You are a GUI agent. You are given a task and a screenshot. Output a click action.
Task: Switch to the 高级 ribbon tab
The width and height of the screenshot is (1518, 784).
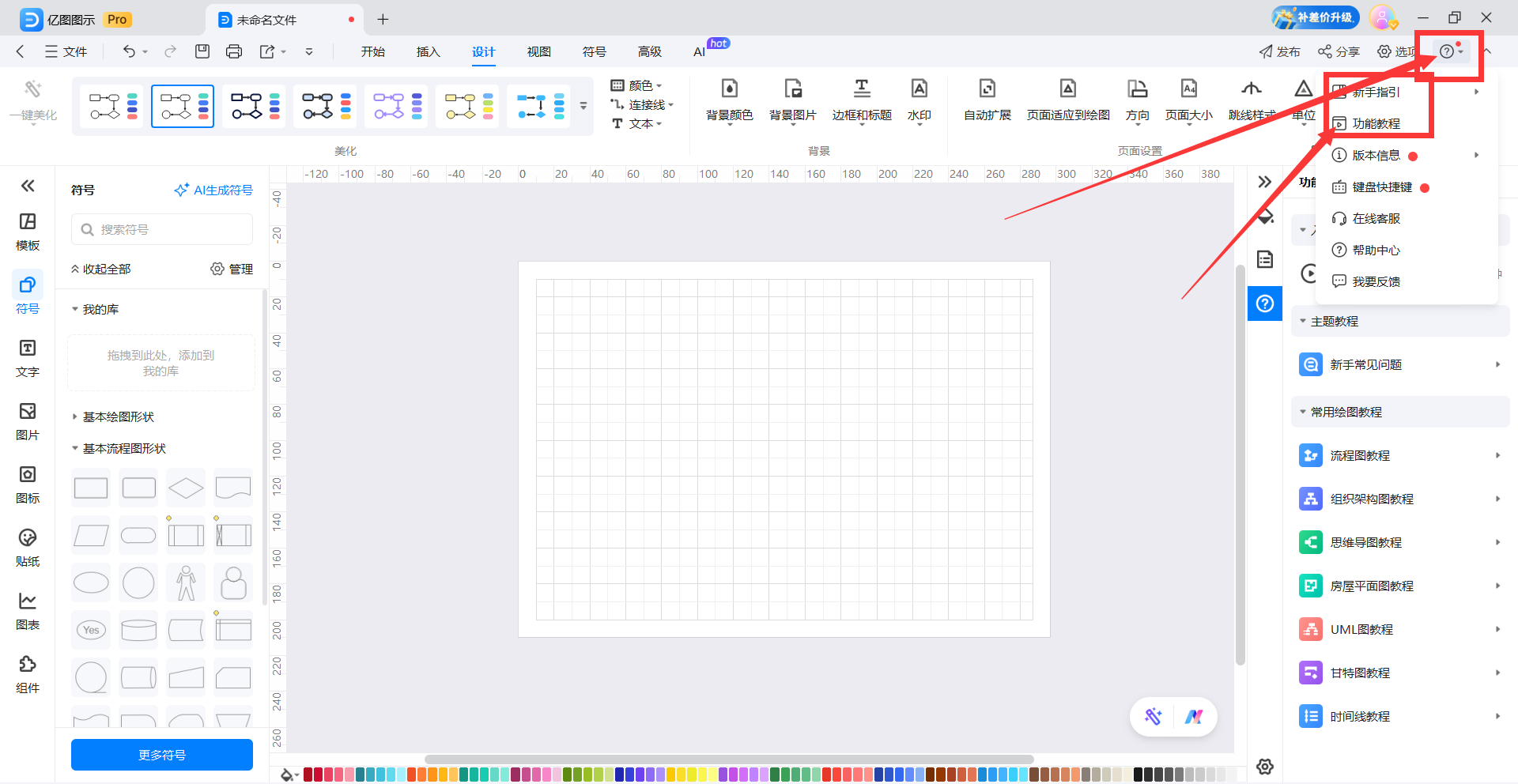(x=650, y=51)
